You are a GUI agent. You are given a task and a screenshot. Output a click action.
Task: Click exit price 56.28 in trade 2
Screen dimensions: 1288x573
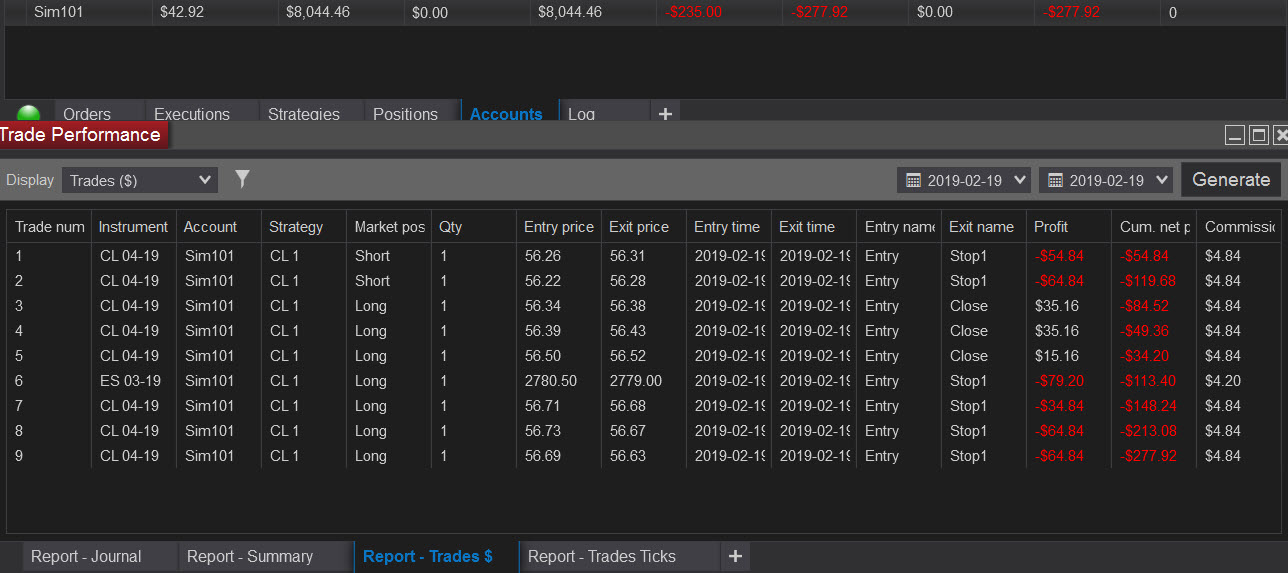pos(628,281)
